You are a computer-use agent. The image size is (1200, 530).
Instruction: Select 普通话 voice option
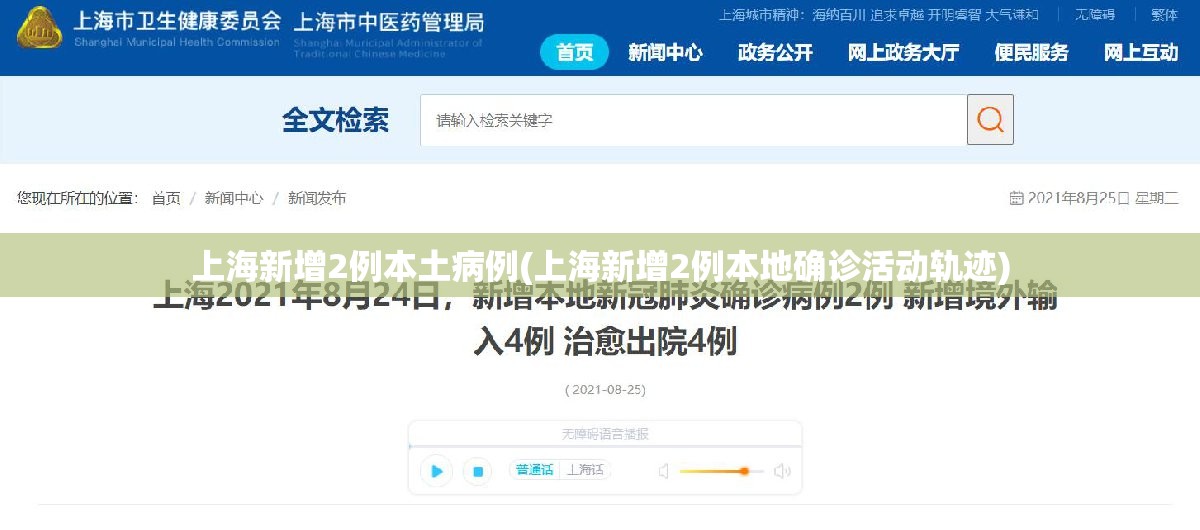coord(534,470)
